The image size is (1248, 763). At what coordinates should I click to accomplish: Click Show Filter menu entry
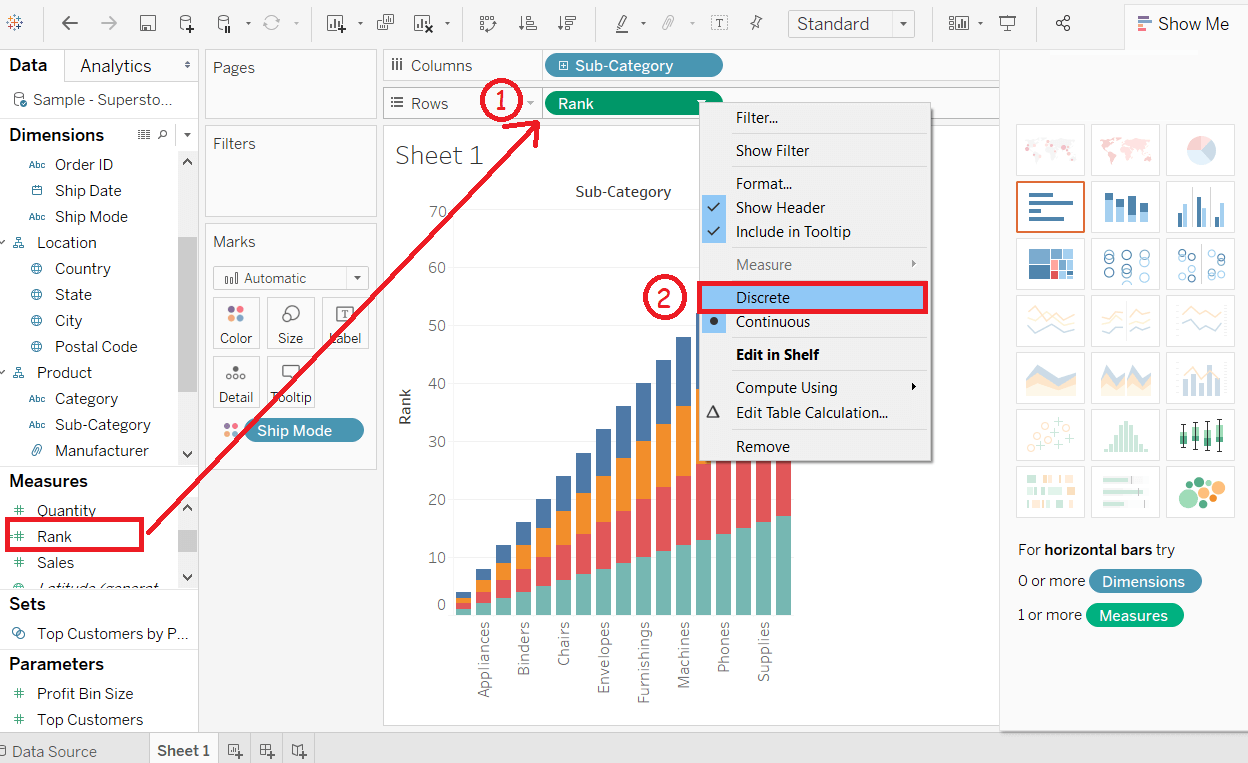[x=815, y=151]
